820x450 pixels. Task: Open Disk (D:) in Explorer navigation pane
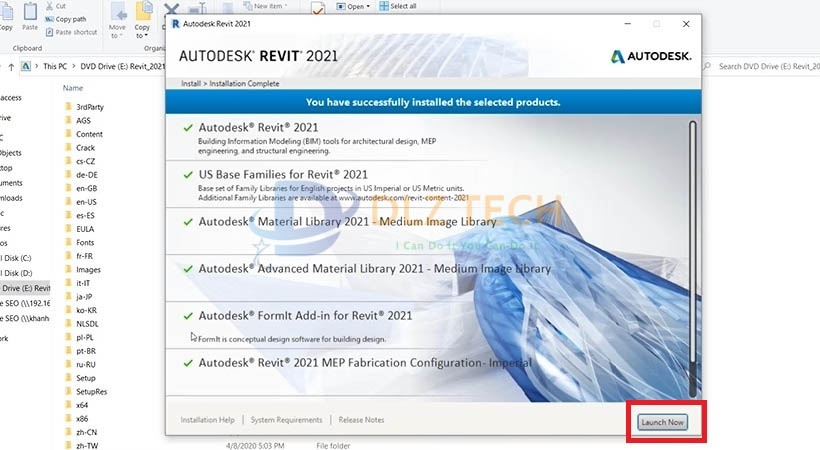(17, 273)
